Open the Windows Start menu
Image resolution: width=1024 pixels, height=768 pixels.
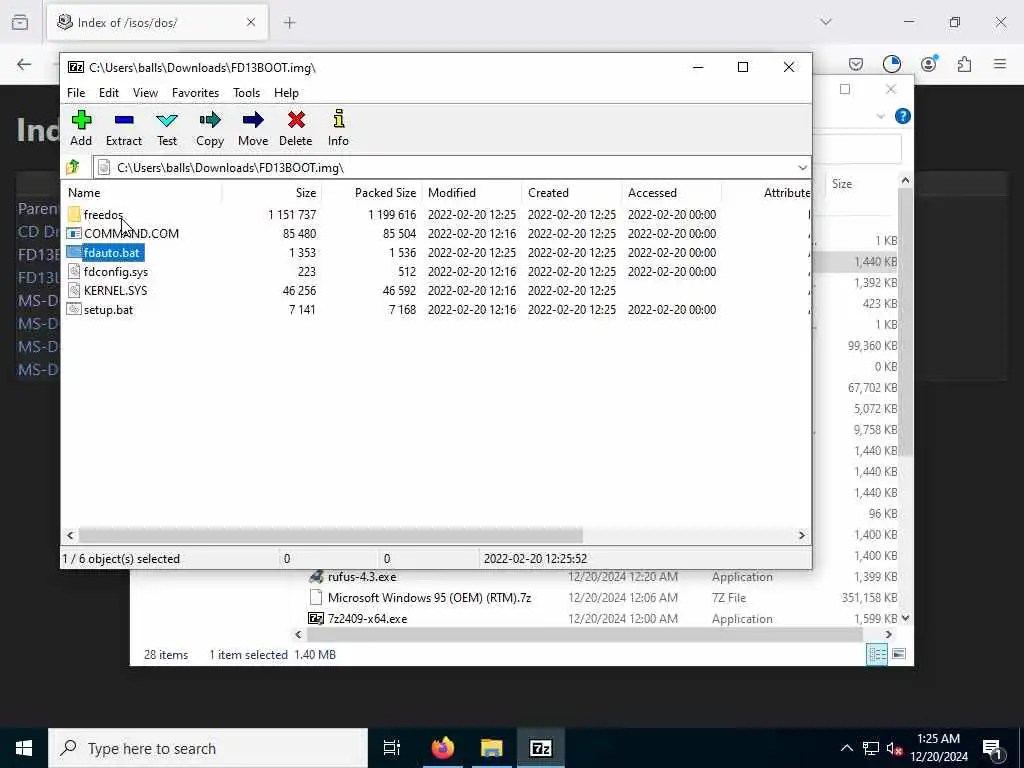[24, 748]
